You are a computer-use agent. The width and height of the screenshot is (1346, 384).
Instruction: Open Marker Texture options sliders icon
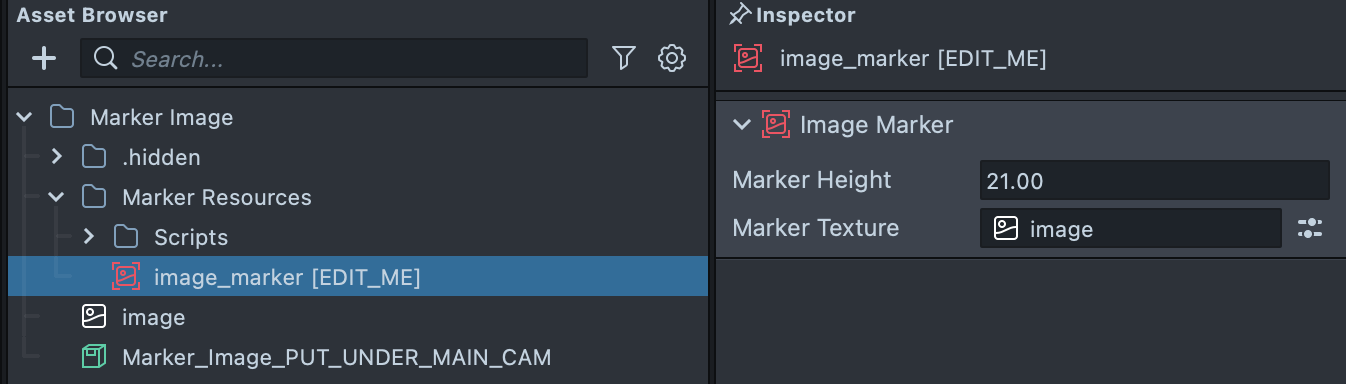1310,228
